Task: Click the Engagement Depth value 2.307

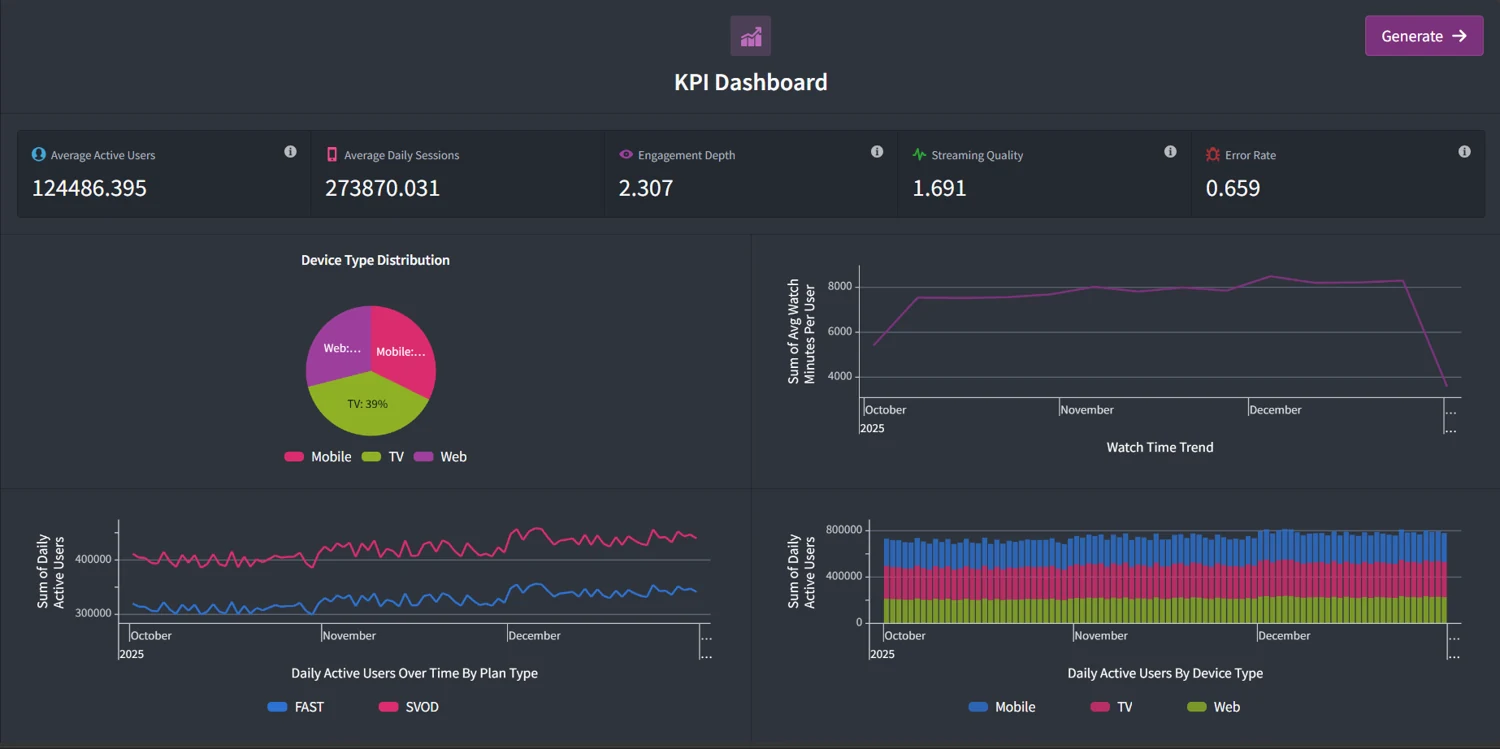Action: (x=646, y=188)
